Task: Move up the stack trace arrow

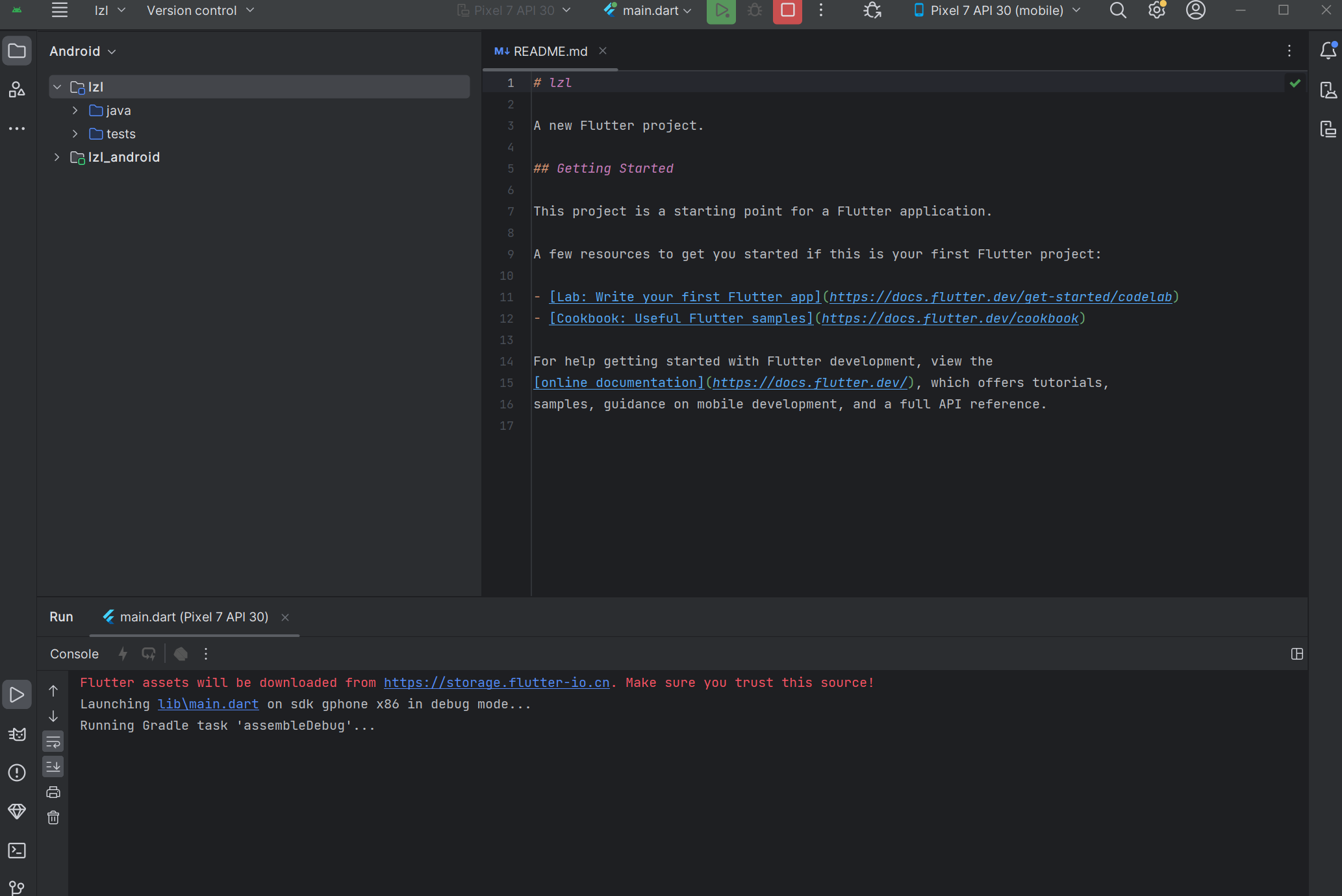Action: point(53,691)
